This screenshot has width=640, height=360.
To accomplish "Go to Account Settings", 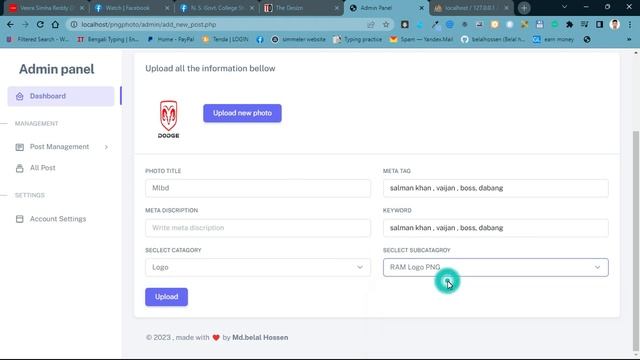I will coord(58,219).
